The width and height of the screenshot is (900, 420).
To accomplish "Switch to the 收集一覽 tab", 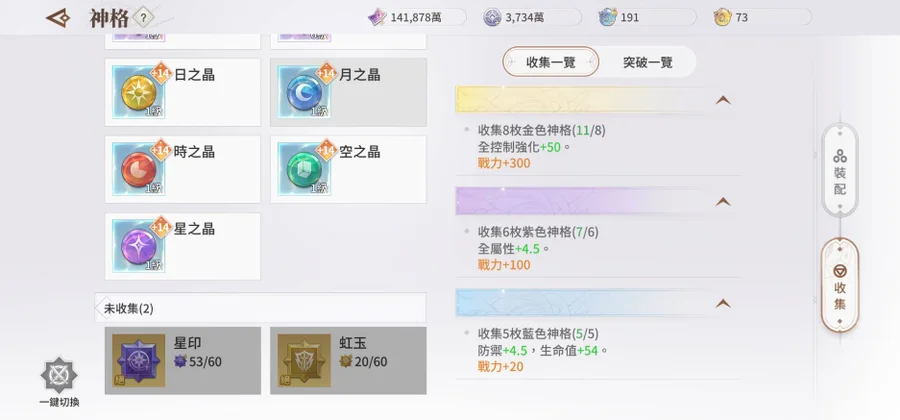I will click(x=550, y=62).
